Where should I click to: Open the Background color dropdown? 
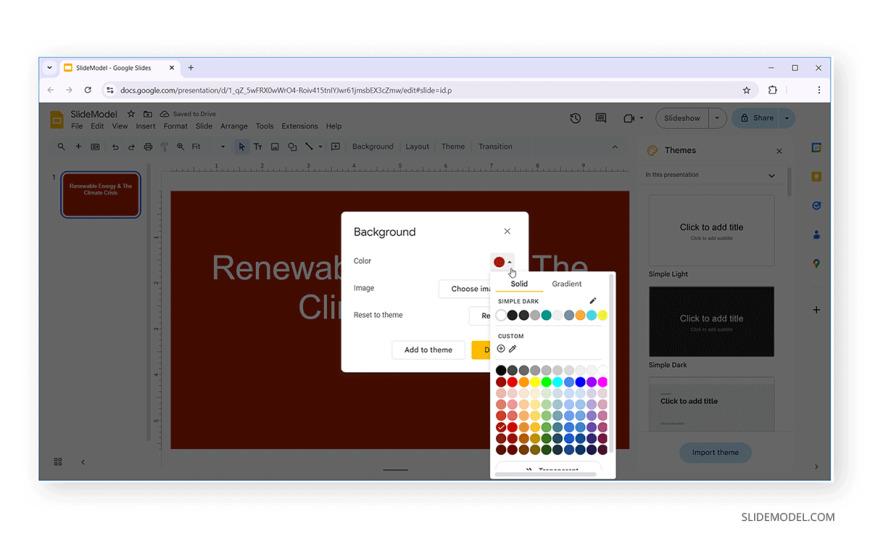pyautogui.click(x=503, y=262)
